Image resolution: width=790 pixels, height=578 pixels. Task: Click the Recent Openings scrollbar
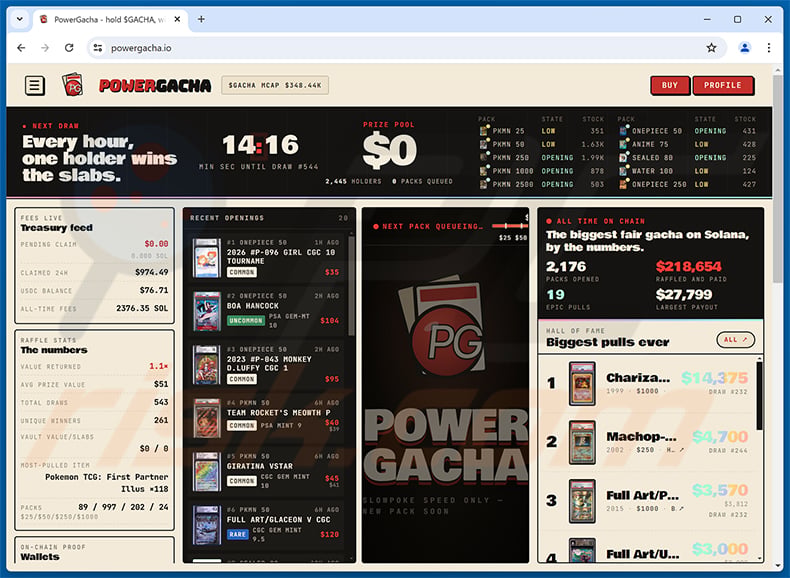351,285
